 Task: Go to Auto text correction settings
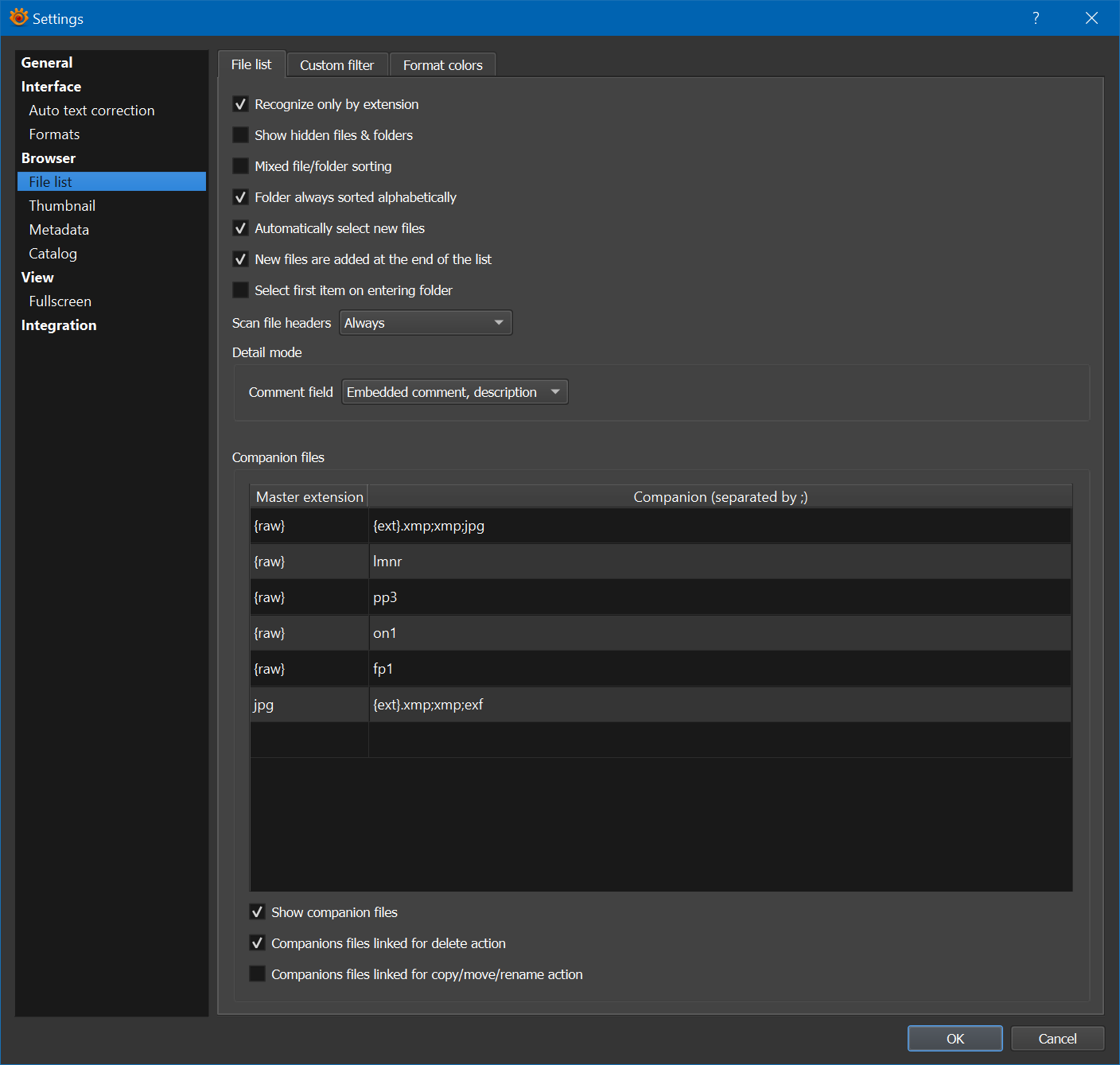coord(91,111)
